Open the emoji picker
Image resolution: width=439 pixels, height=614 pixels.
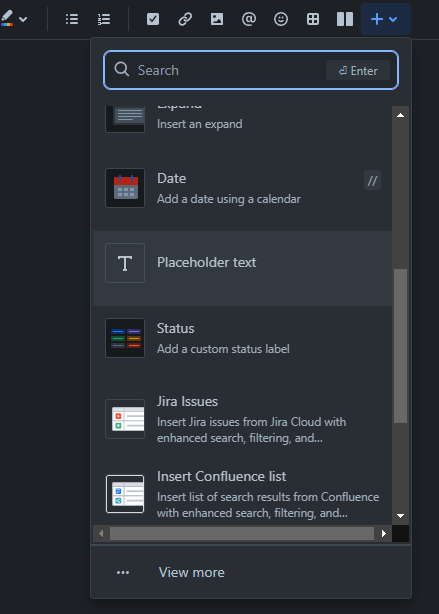coord(281,19)
